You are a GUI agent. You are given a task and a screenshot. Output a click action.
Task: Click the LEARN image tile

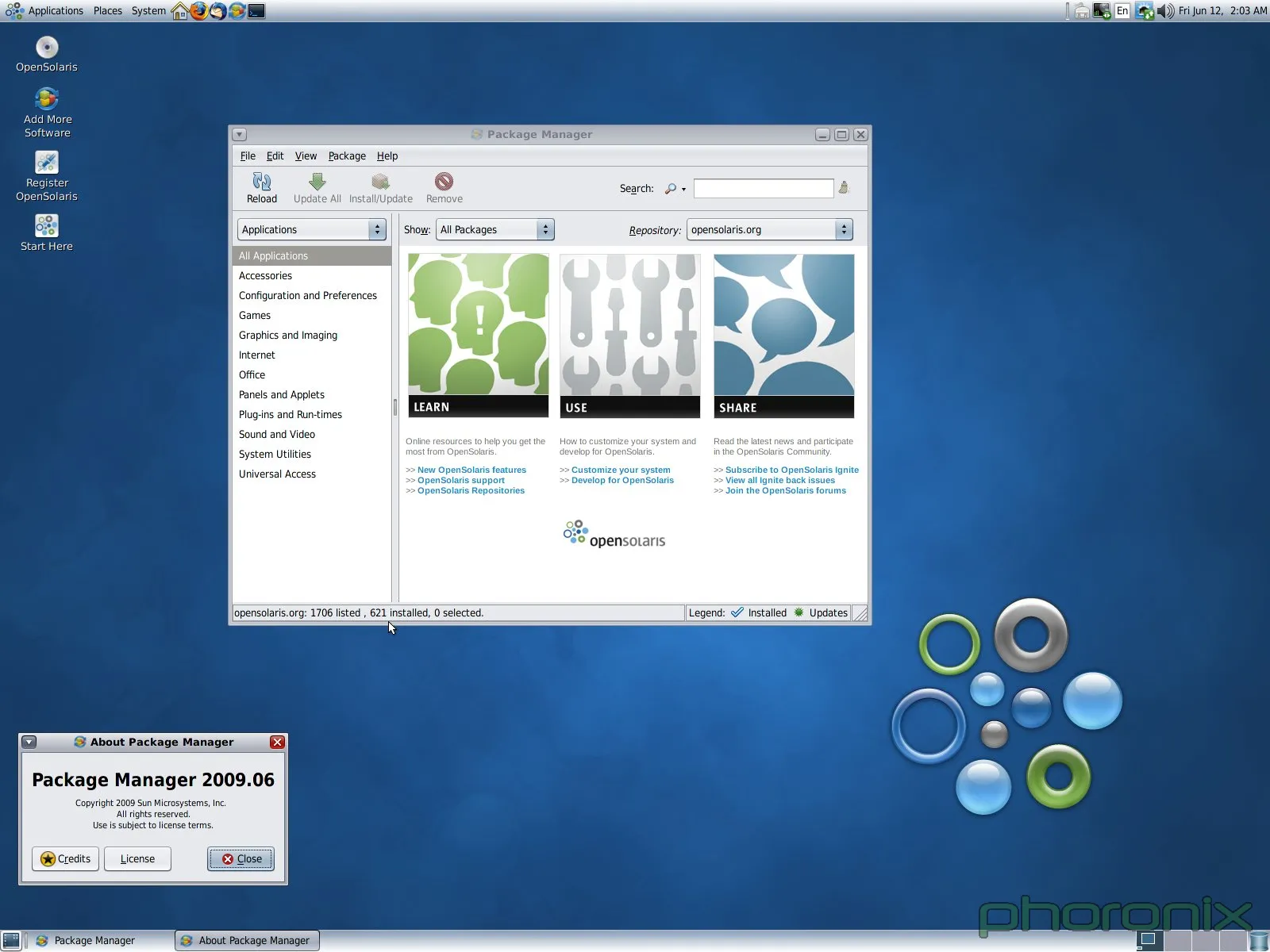point(478,336)
